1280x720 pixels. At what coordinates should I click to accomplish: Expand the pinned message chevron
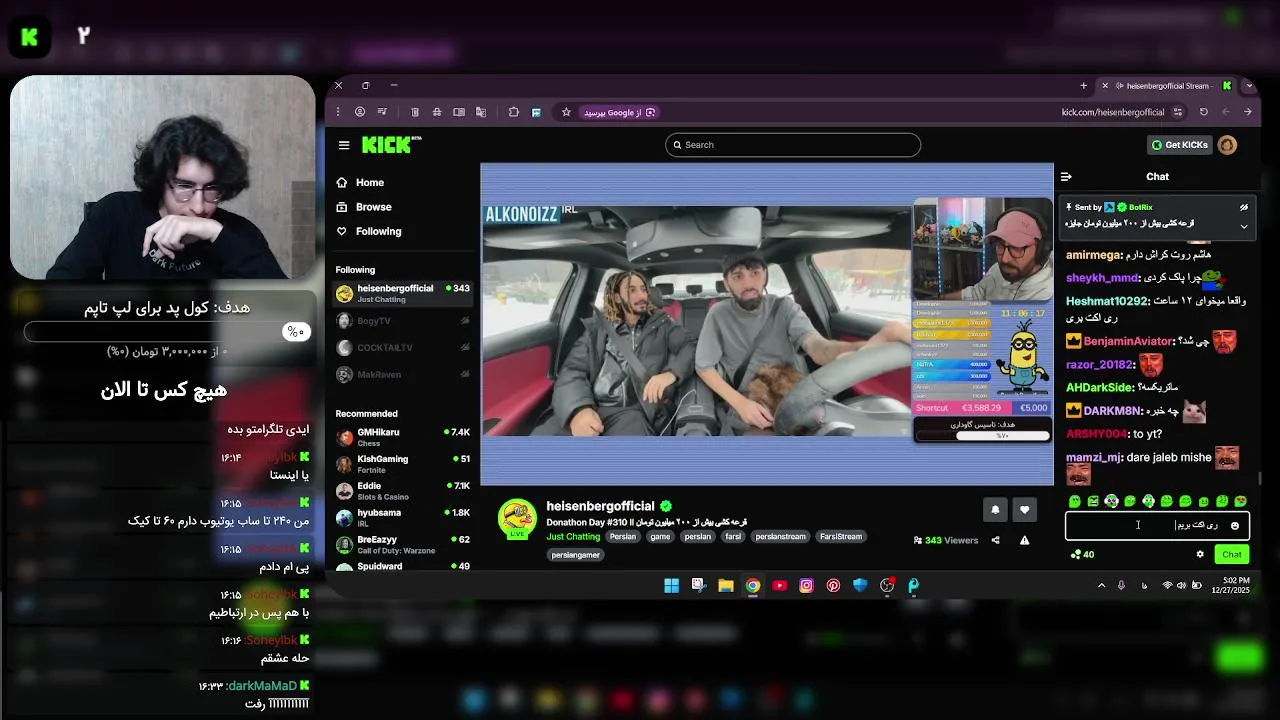coord(1244,226)
